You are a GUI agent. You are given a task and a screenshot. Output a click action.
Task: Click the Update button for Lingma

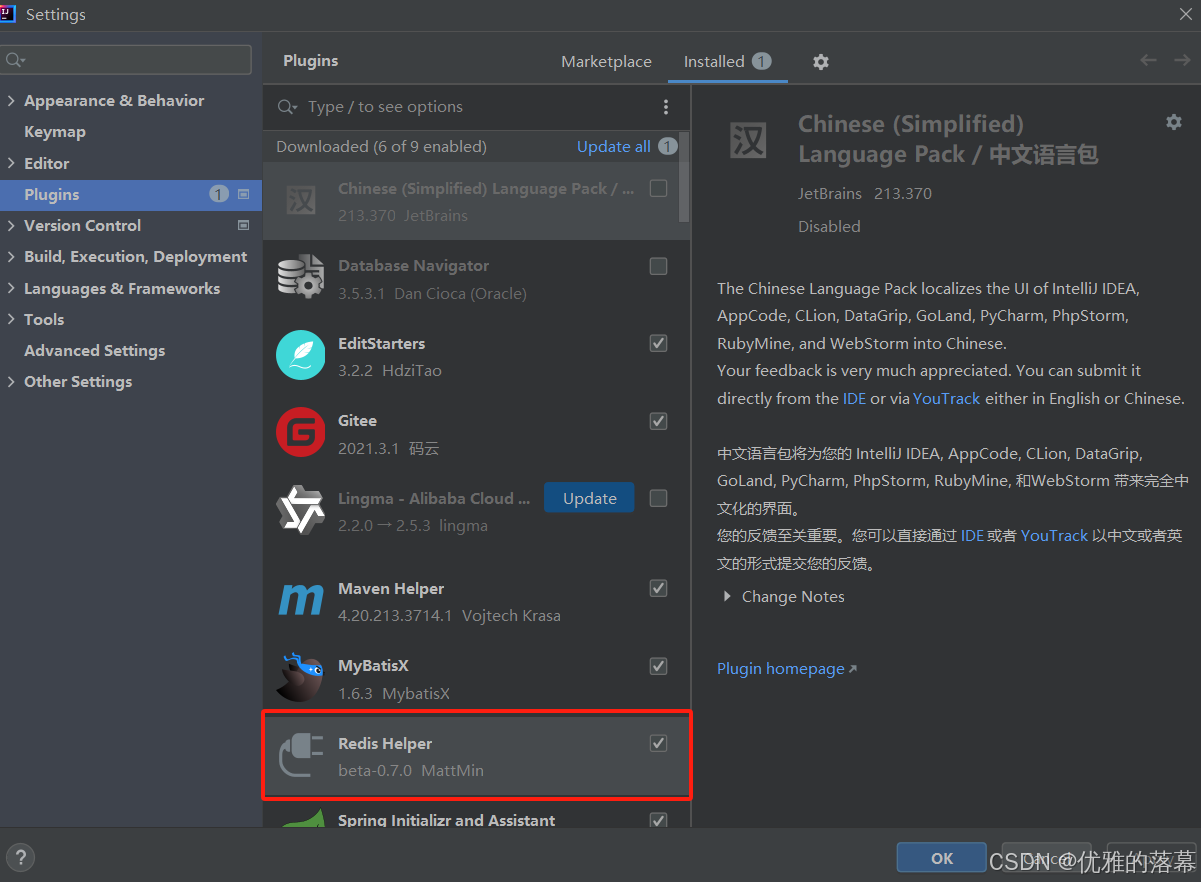pos(589,498)
